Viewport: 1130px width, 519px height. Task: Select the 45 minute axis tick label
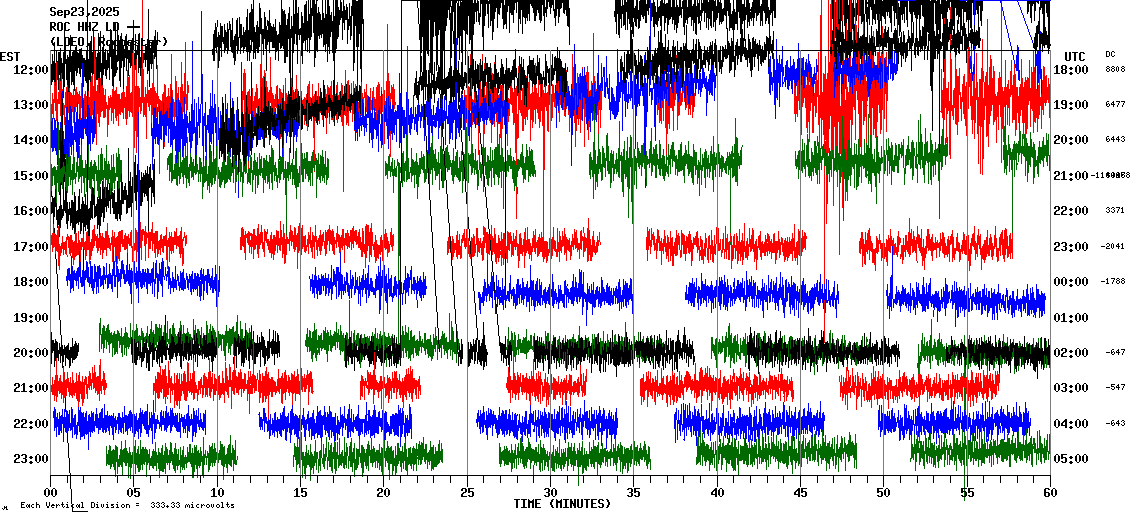coord(800,493)
